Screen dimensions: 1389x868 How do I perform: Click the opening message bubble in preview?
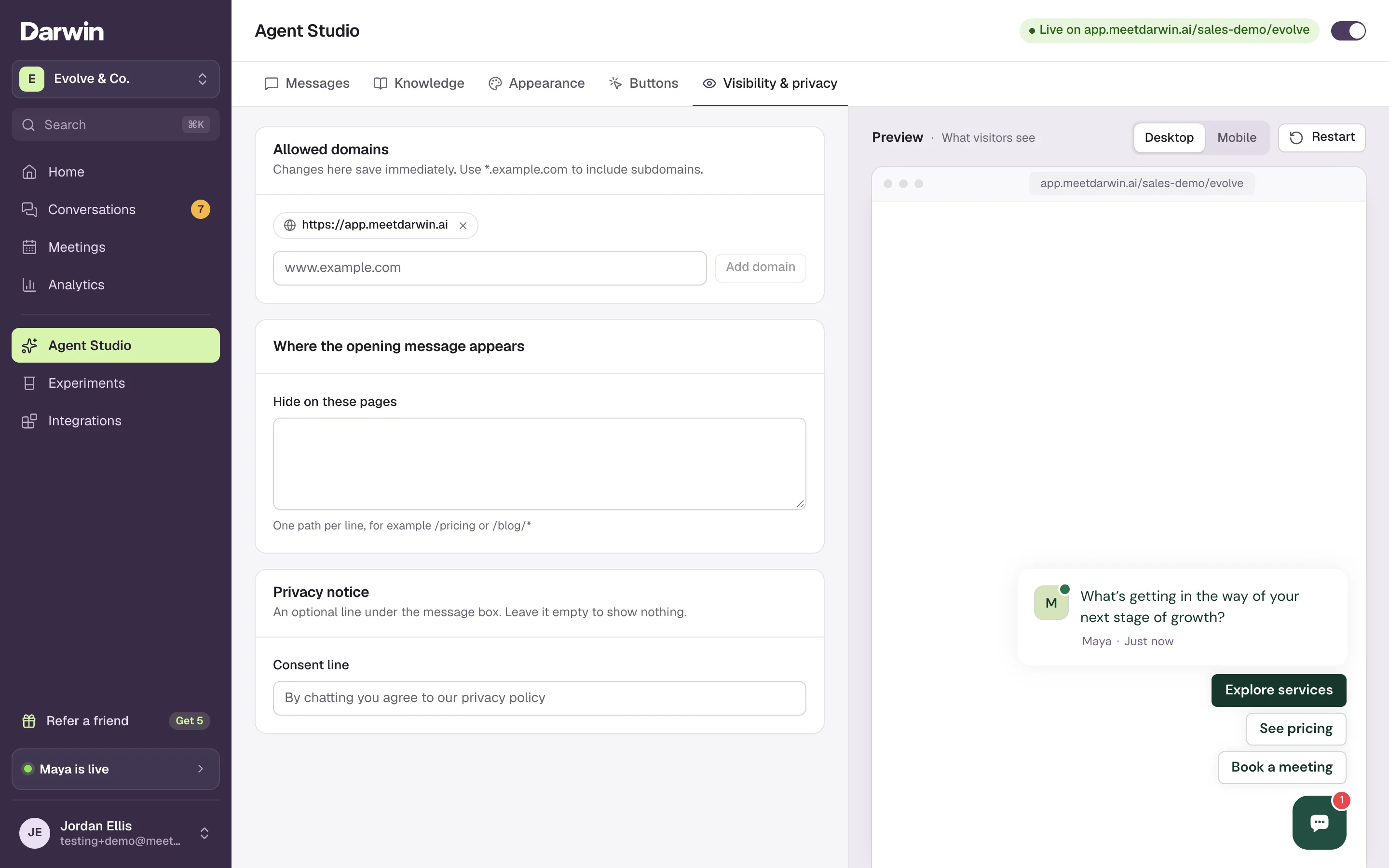pyautogui.click(x=1182, y=617)
